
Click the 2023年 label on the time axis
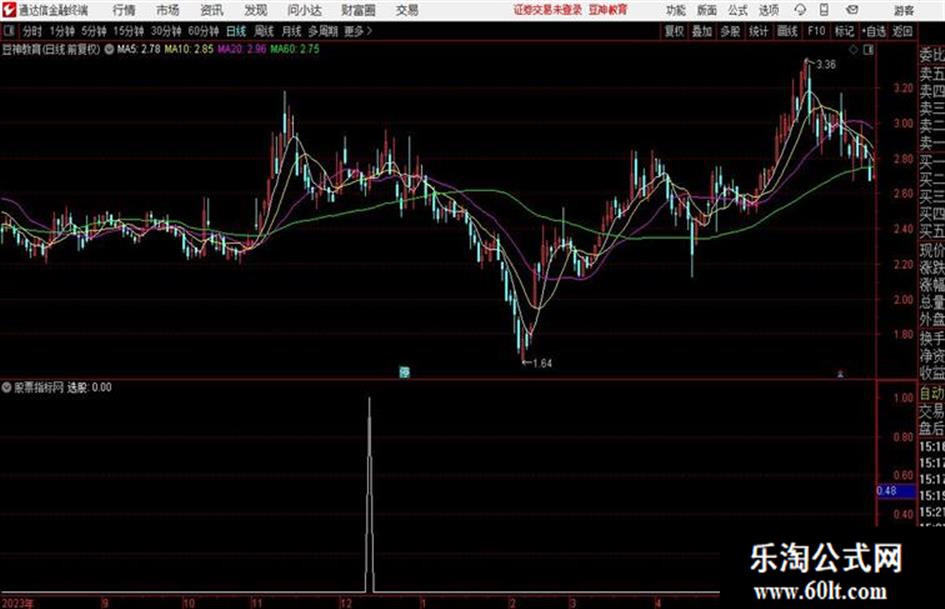17,603
